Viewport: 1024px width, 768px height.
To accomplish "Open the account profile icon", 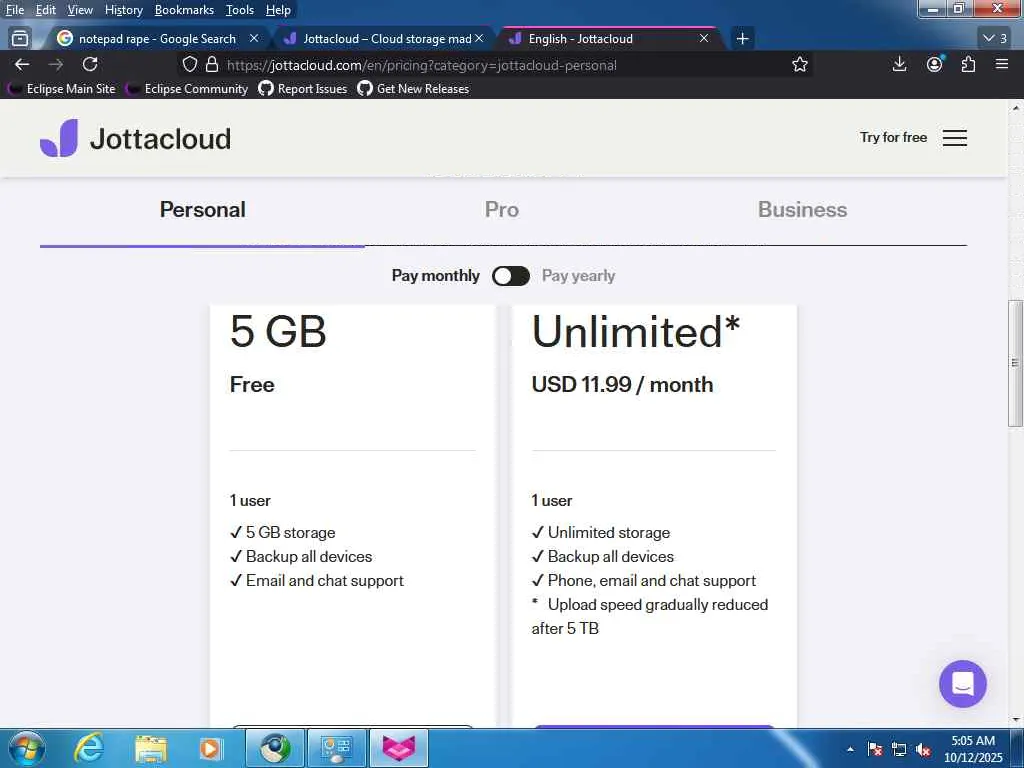I will point(935,64).
